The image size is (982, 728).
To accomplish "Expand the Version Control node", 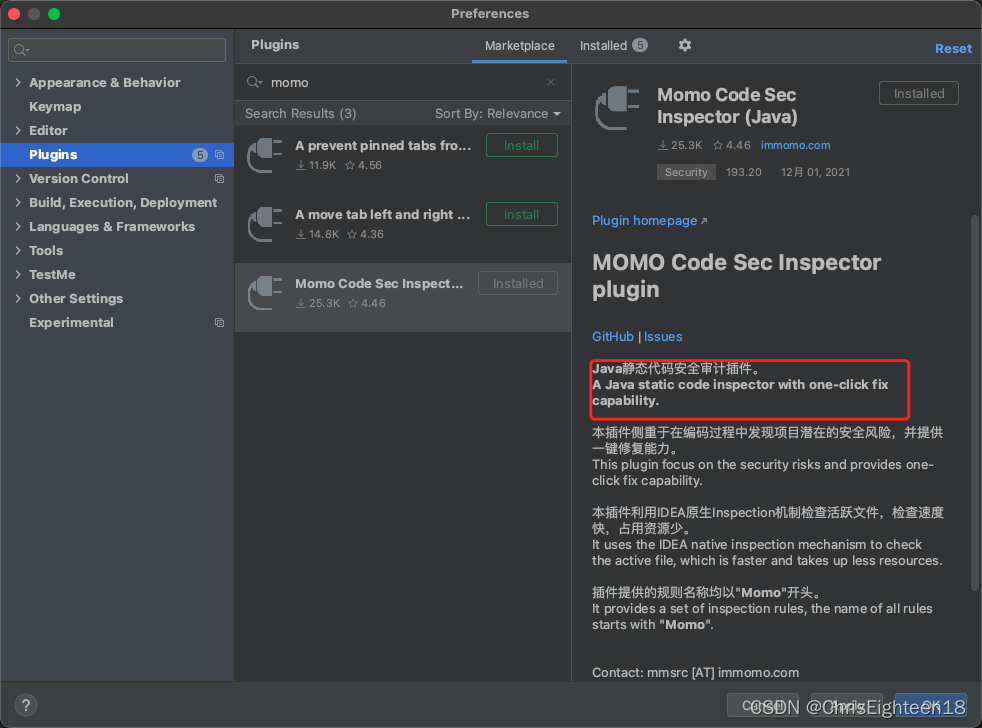I will [x=18, y=179].
